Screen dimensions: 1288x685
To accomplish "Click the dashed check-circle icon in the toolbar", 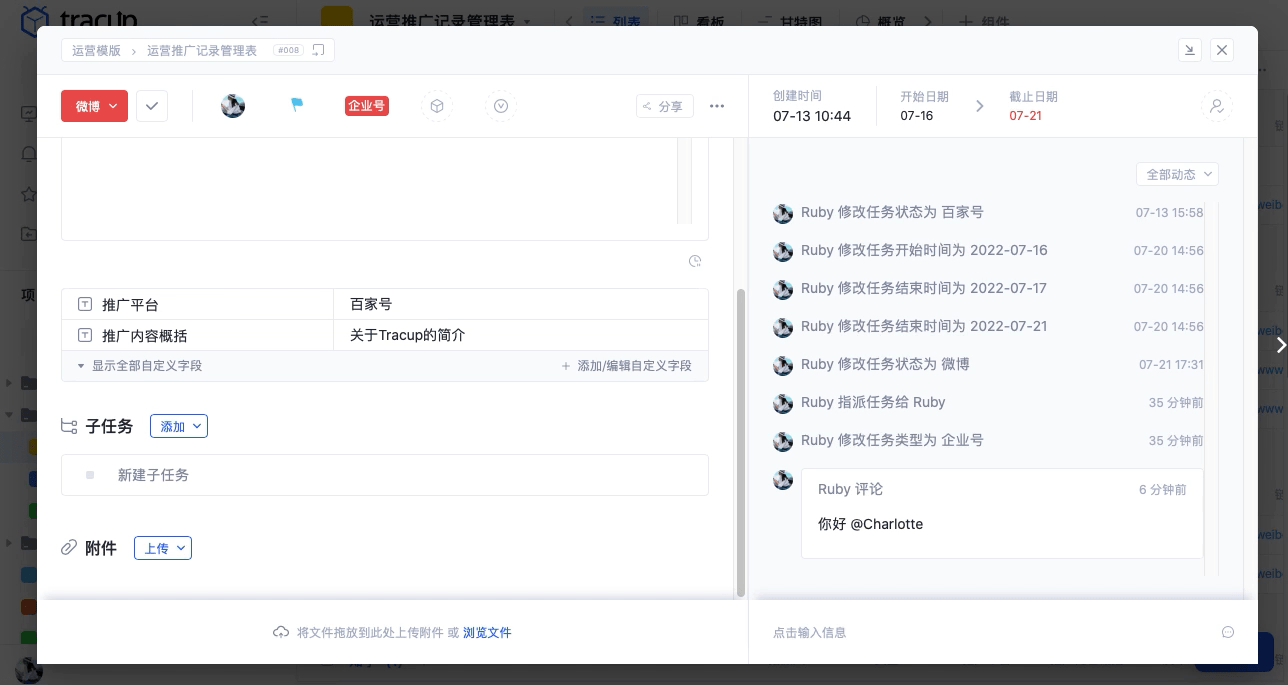I will click(x=501, y=105).
